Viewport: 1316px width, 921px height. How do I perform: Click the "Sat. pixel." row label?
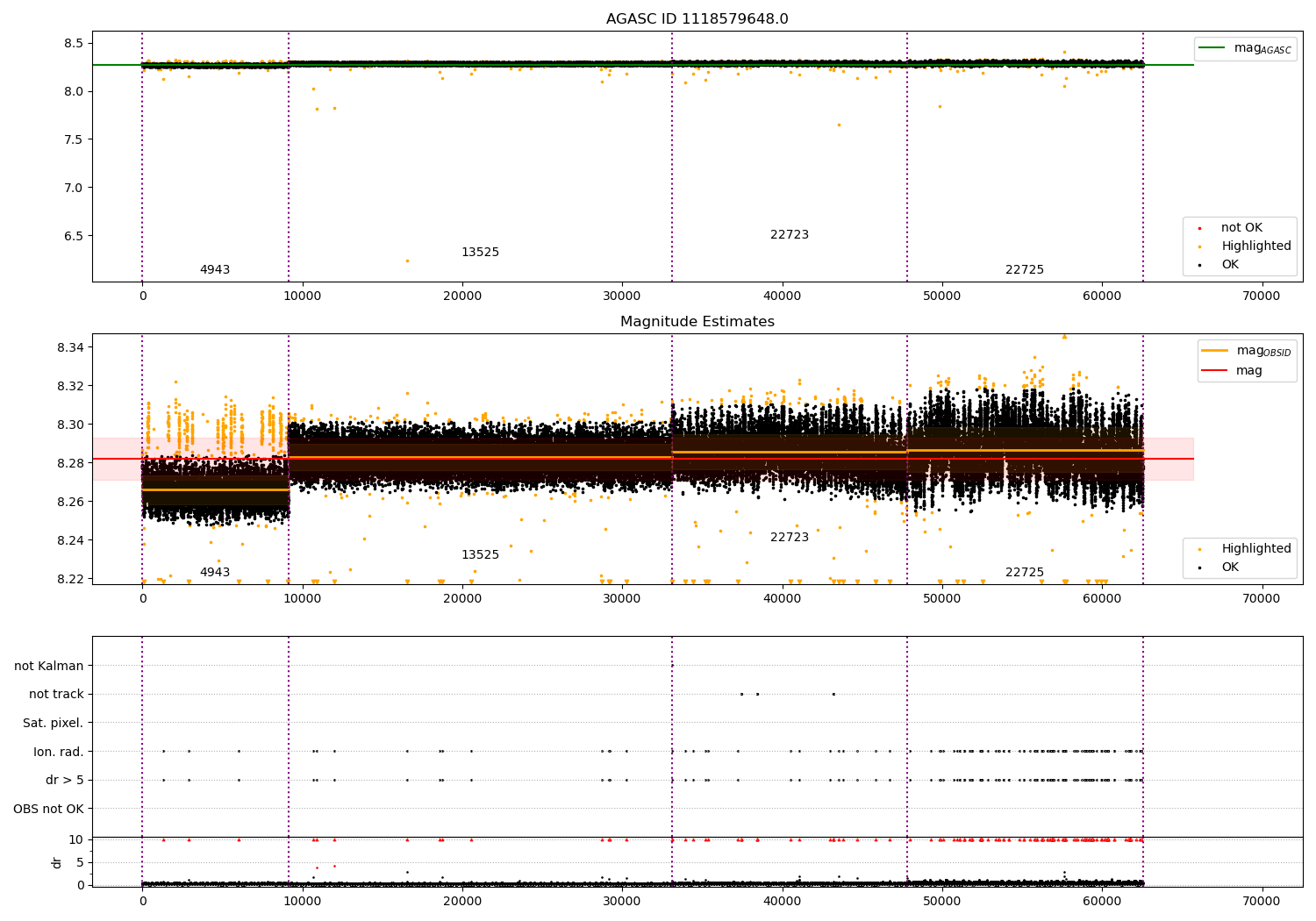click(x=53, y=724)
